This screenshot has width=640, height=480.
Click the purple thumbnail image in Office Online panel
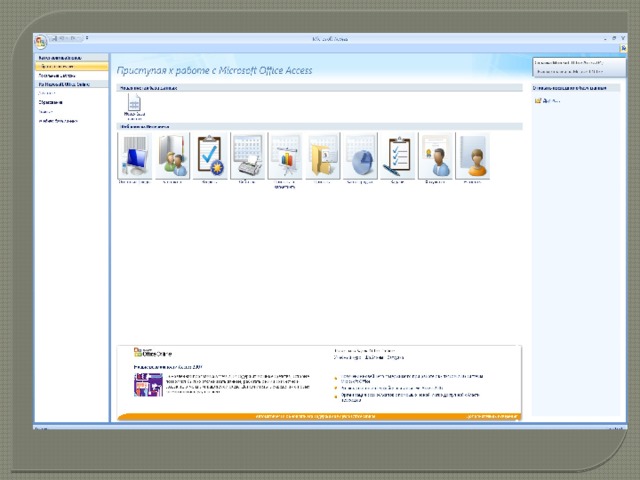(148, 384)
